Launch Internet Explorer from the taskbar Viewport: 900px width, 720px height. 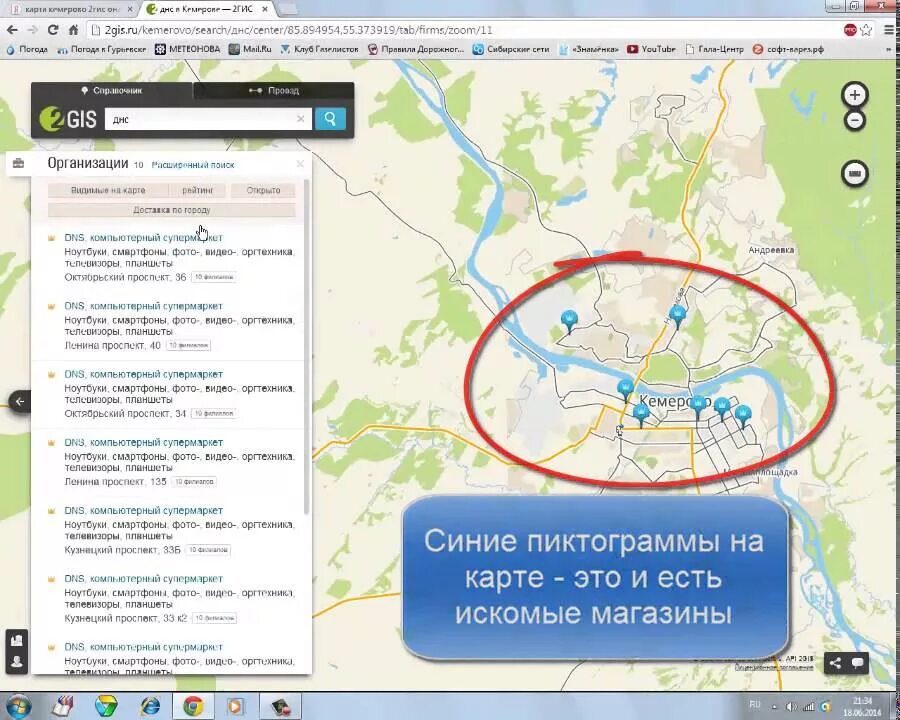click(x=150, y=706)
